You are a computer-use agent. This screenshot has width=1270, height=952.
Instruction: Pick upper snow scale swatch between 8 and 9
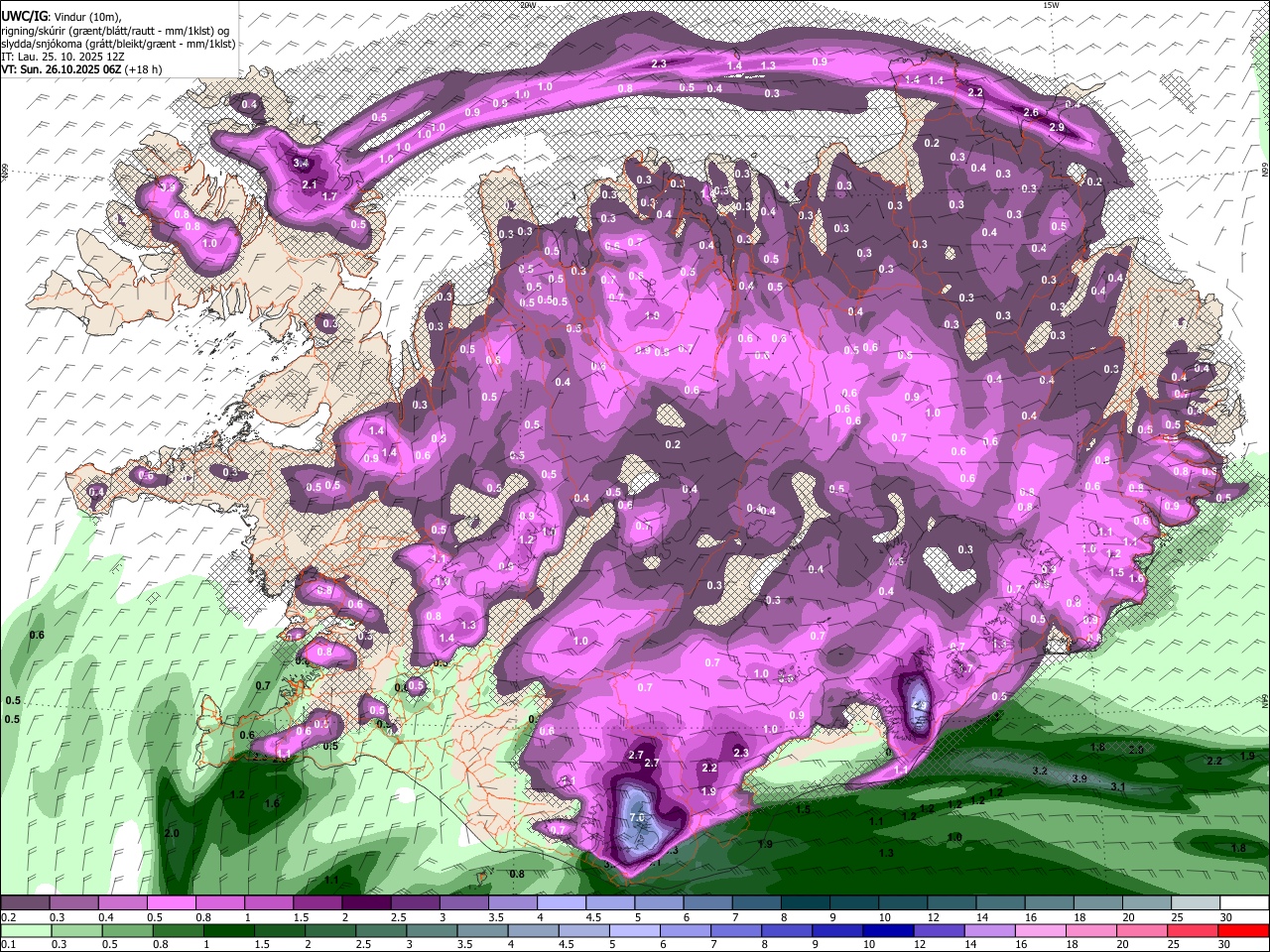pos(806,903)
